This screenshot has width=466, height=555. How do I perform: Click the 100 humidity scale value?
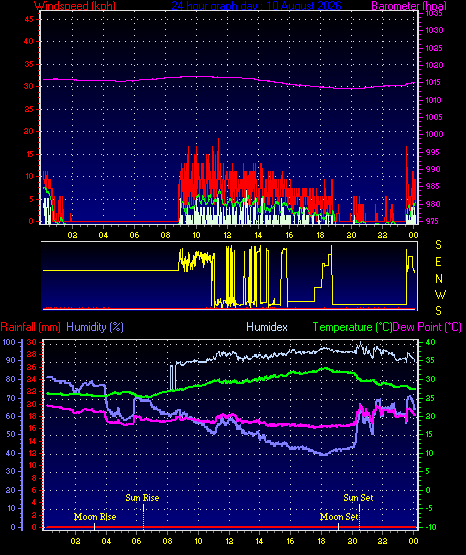pyautogui.click(x=9, y=342)
